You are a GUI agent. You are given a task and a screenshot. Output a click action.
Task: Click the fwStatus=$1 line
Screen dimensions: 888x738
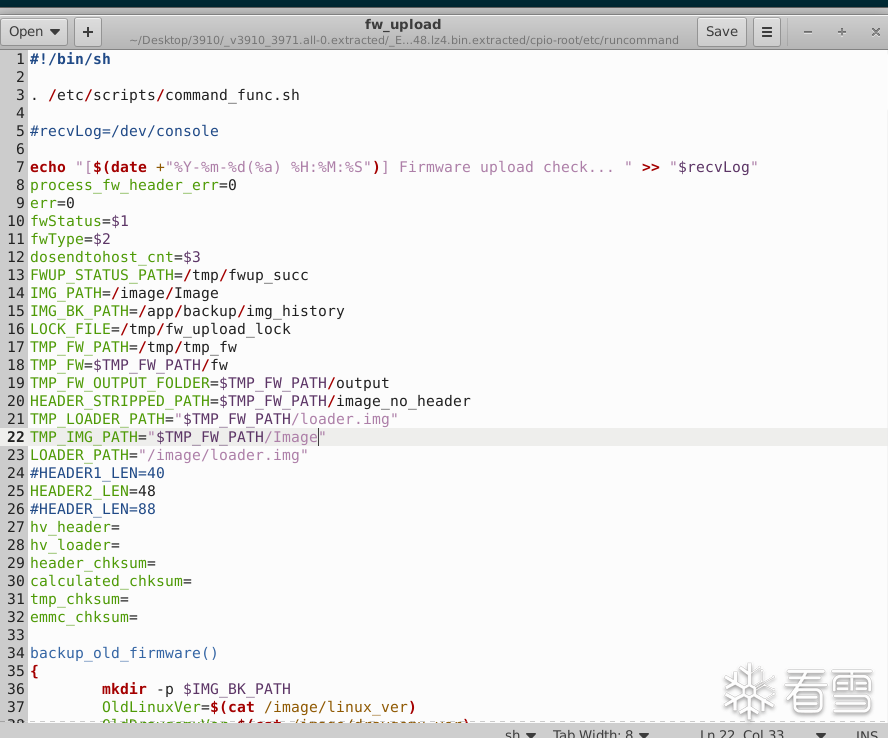[x=79, y=221]
